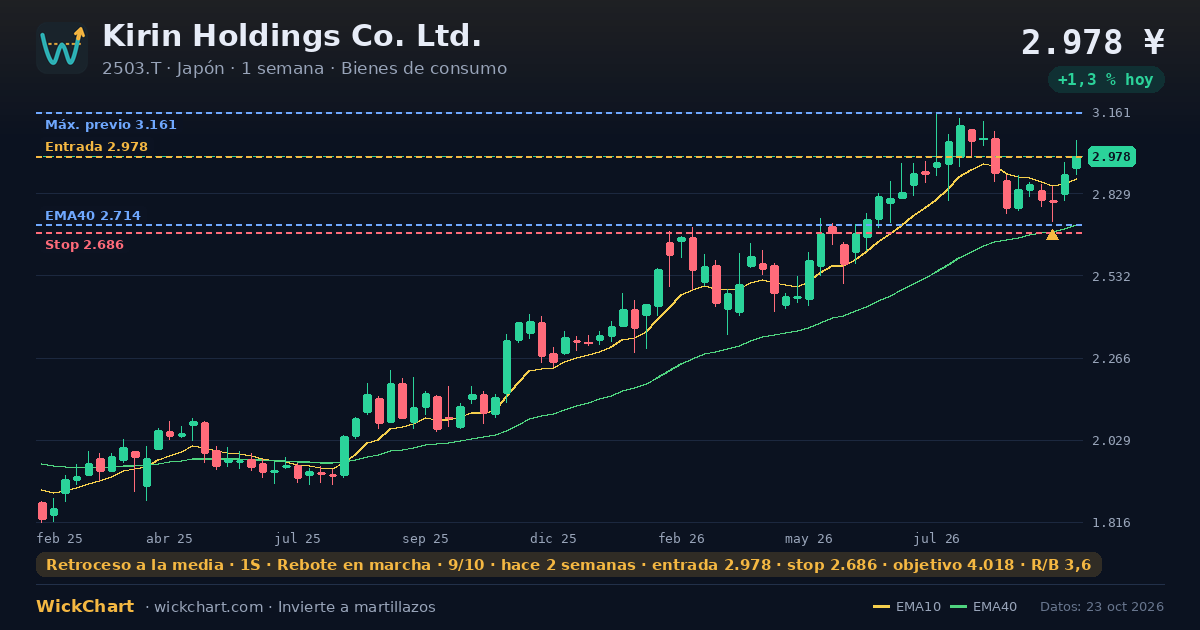Click the feb 26 date label
Screen dimensions: 1200x630
click(682, 538)
